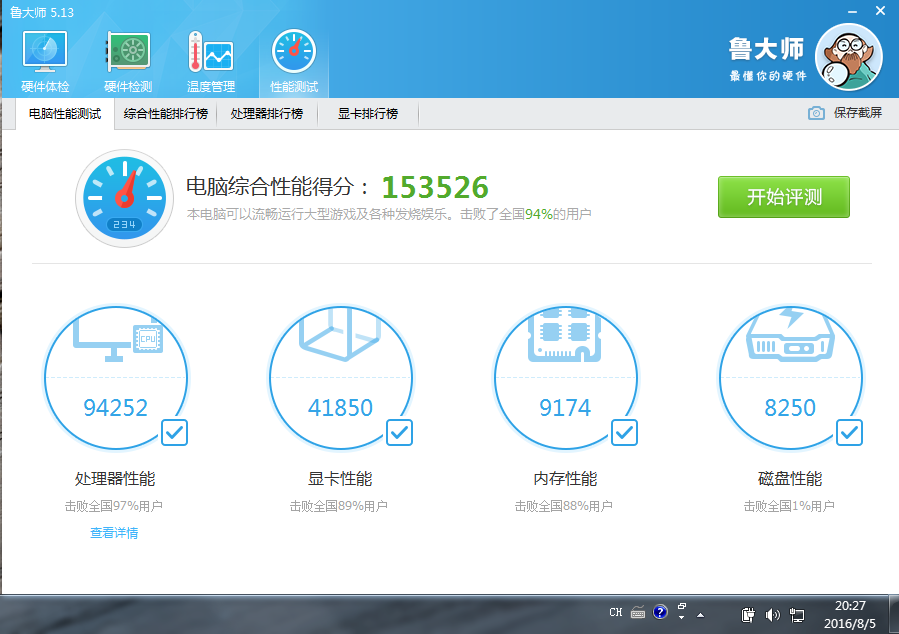
Task: Switch to the 处理器排行榜 tab
Action: click(x=267, y=114)
